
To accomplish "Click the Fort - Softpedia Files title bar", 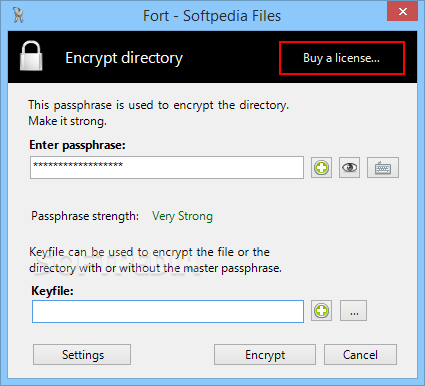I will pos(212,16).
